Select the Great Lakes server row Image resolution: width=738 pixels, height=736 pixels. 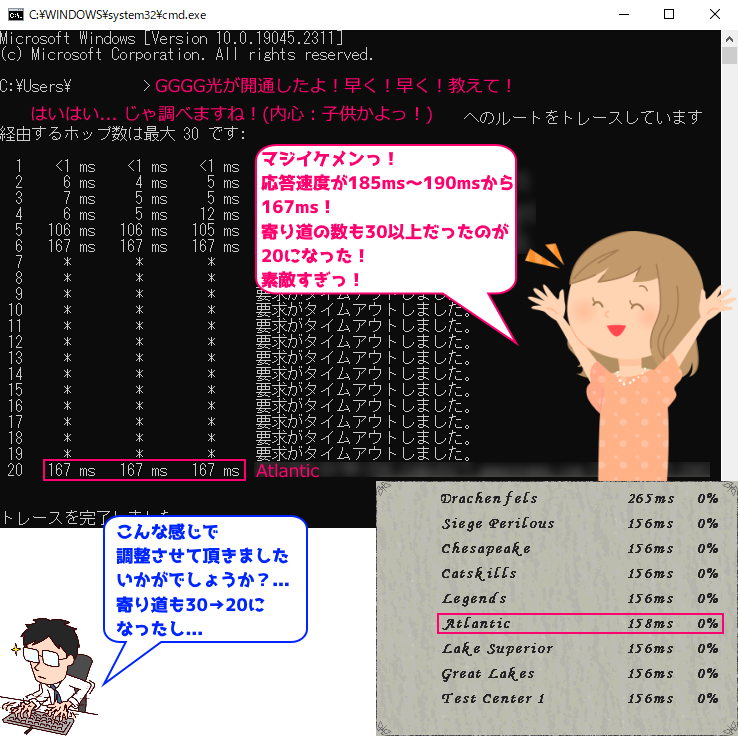[579, 673]
